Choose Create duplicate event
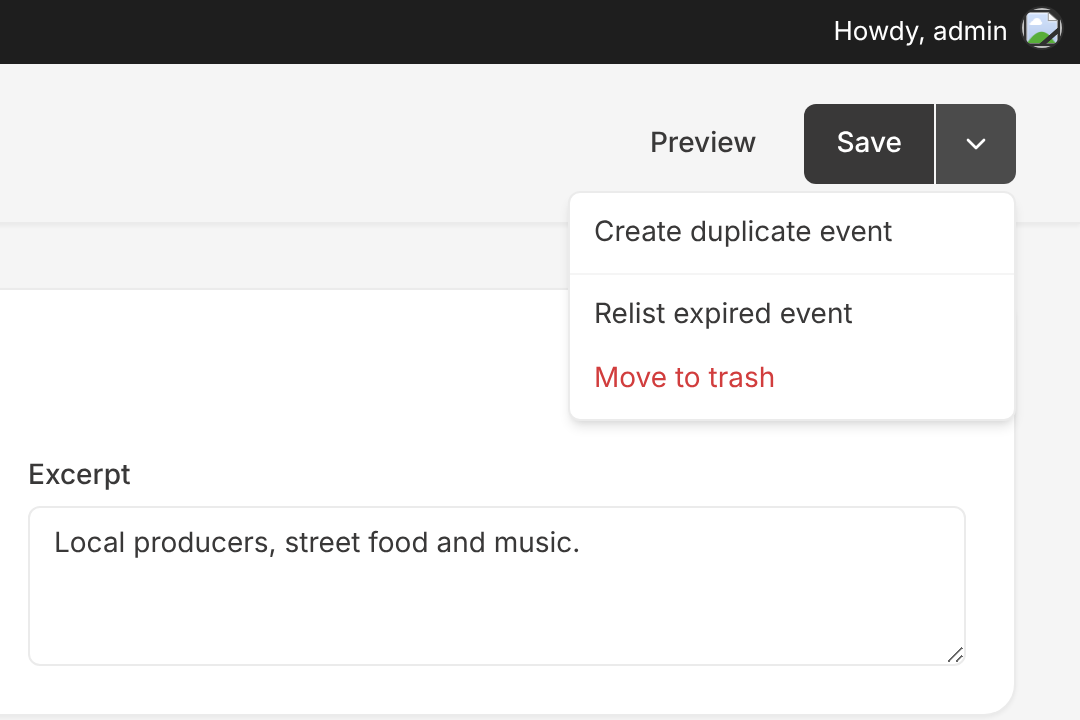Viewport: 1080px width, 720px height. [x=791, y=232]
